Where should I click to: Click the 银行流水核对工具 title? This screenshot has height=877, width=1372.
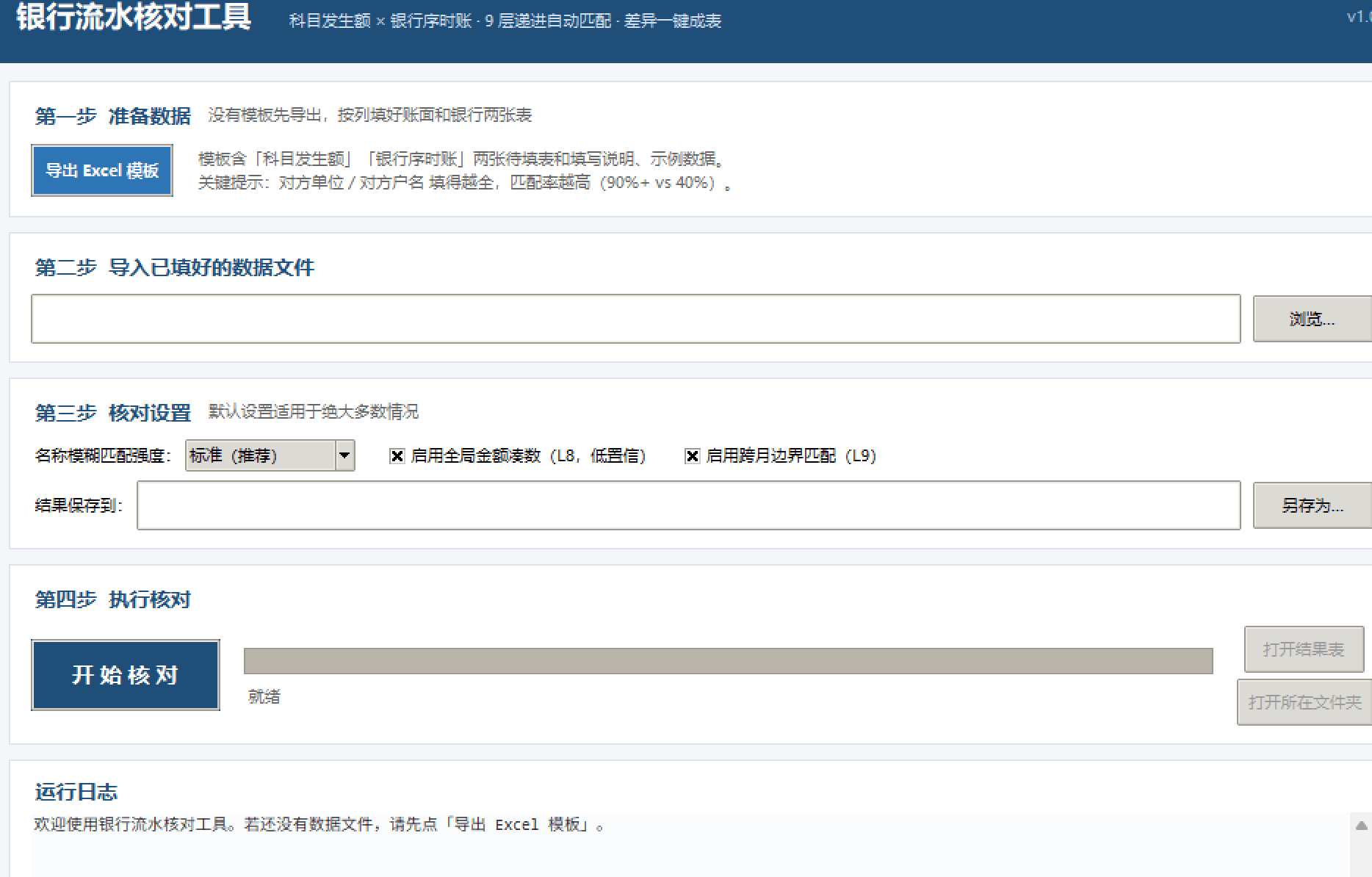point(134,17)
